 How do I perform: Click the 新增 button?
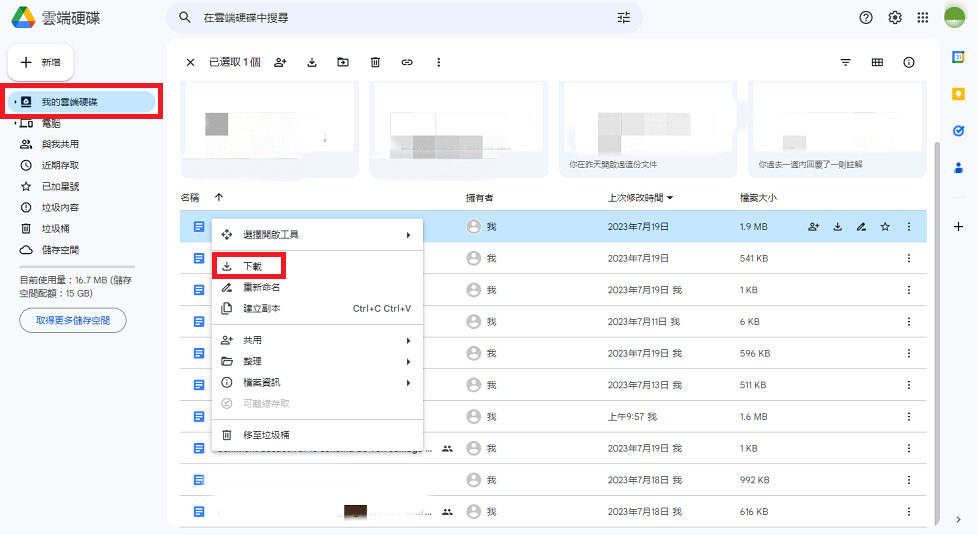pyautogui.click(x=41, y=62)
